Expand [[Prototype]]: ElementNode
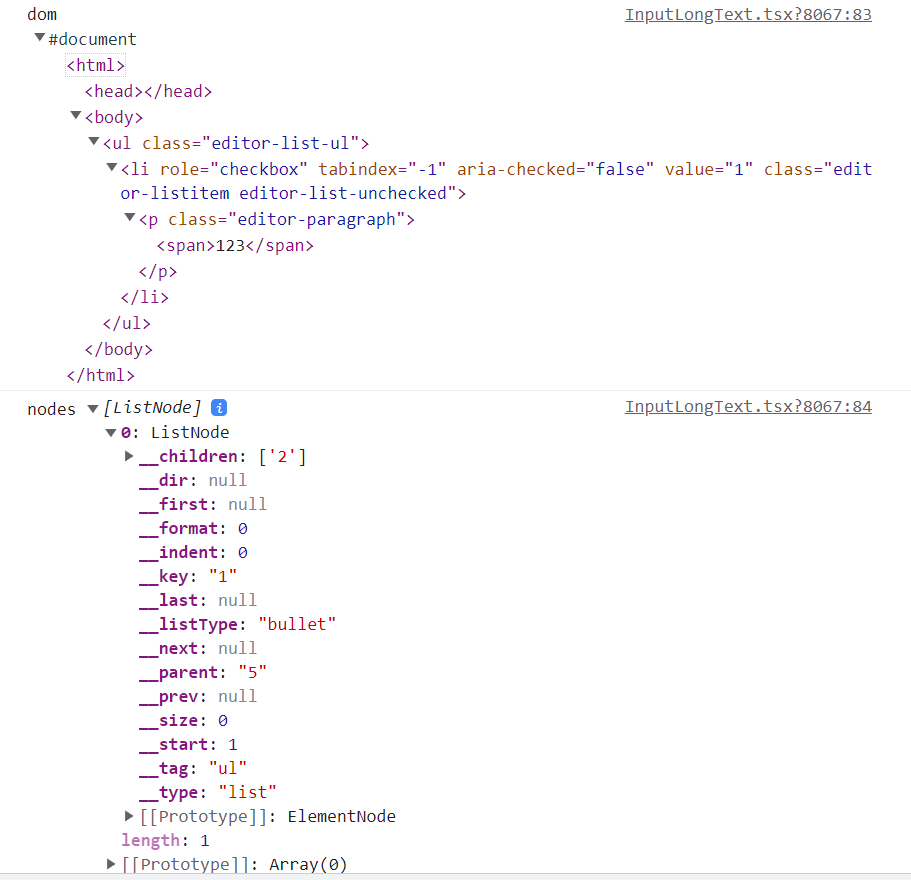The height and width of the screenshot is (880, 911). click(x=128, y=816)
